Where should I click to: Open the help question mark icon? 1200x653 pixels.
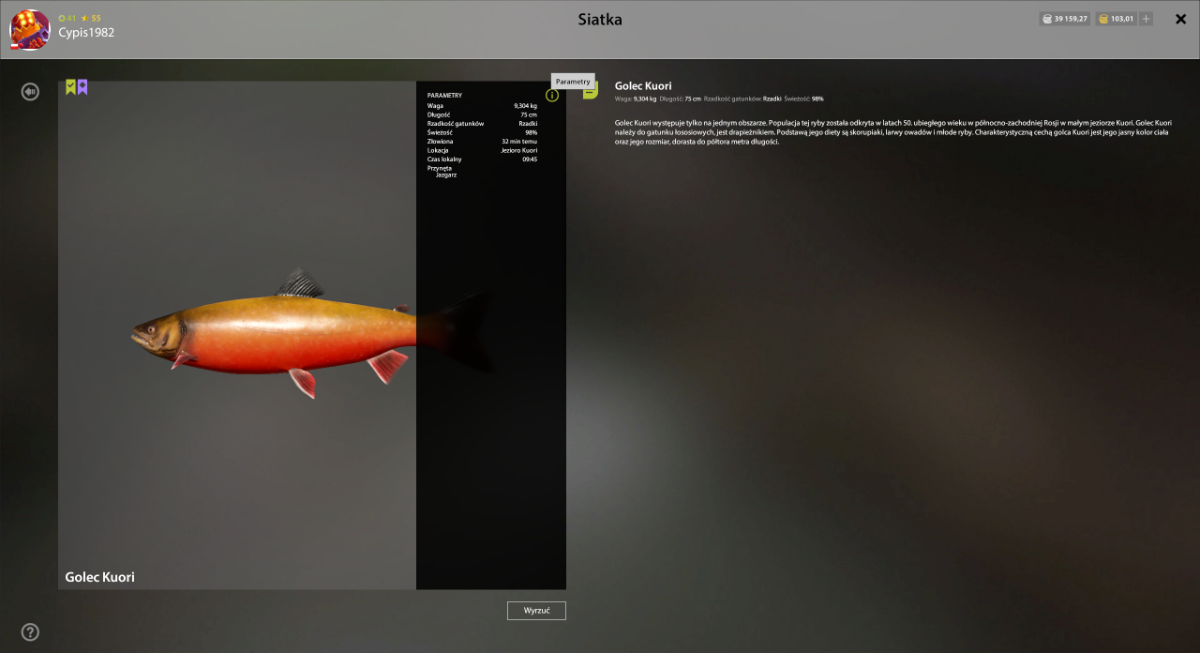[x=31, y=632]
